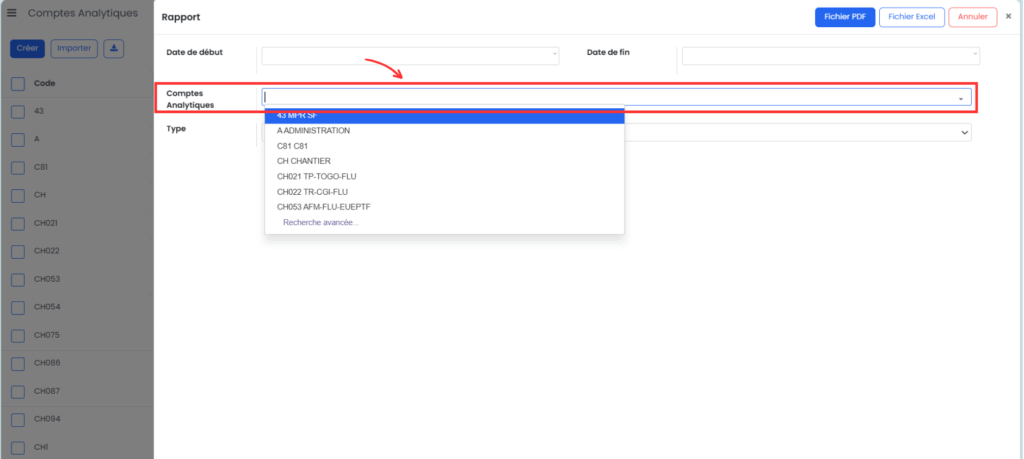Export report with Fichier PDF button
1024x459 pixels.
click(x=844, y=17)
